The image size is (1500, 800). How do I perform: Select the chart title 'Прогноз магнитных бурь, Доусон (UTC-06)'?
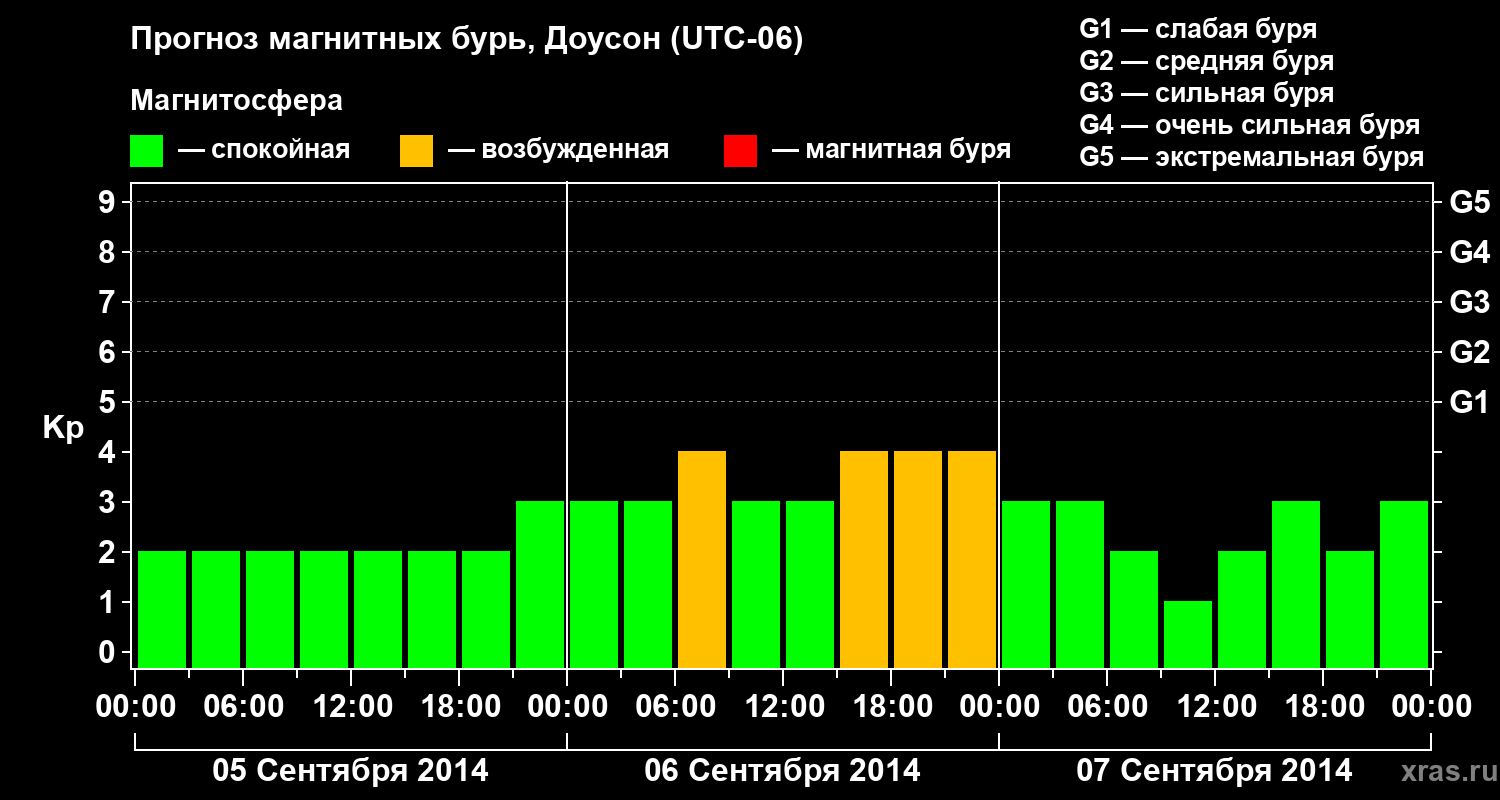pyautogui.click(x=467, y=41)
